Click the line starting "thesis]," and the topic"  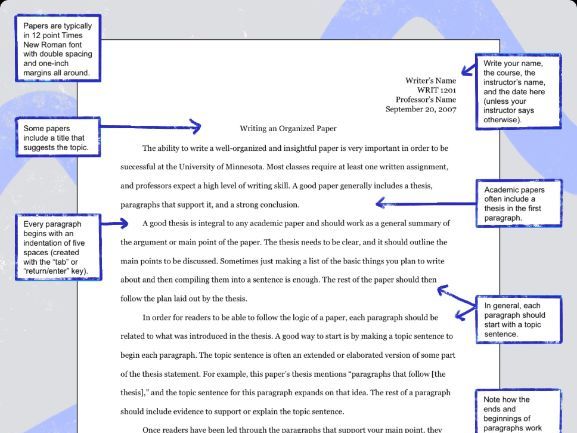(x=285, y=393)
